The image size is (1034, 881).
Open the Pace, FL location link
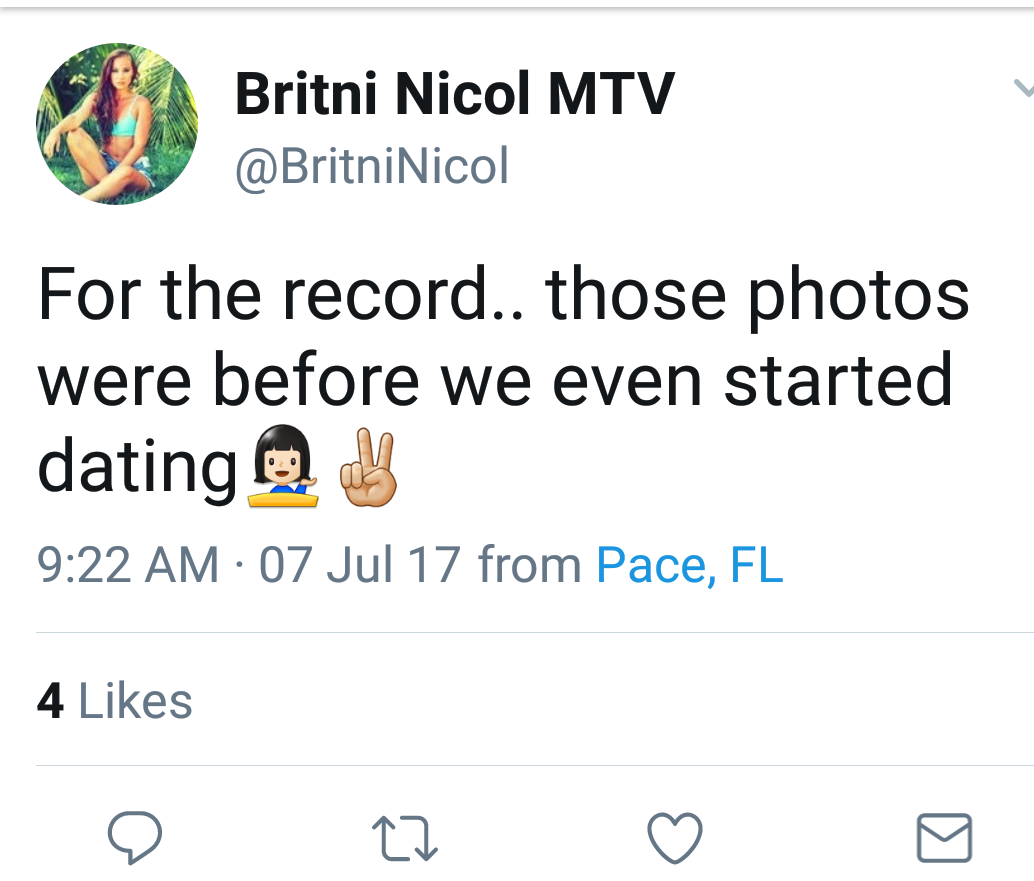(690, 565)
